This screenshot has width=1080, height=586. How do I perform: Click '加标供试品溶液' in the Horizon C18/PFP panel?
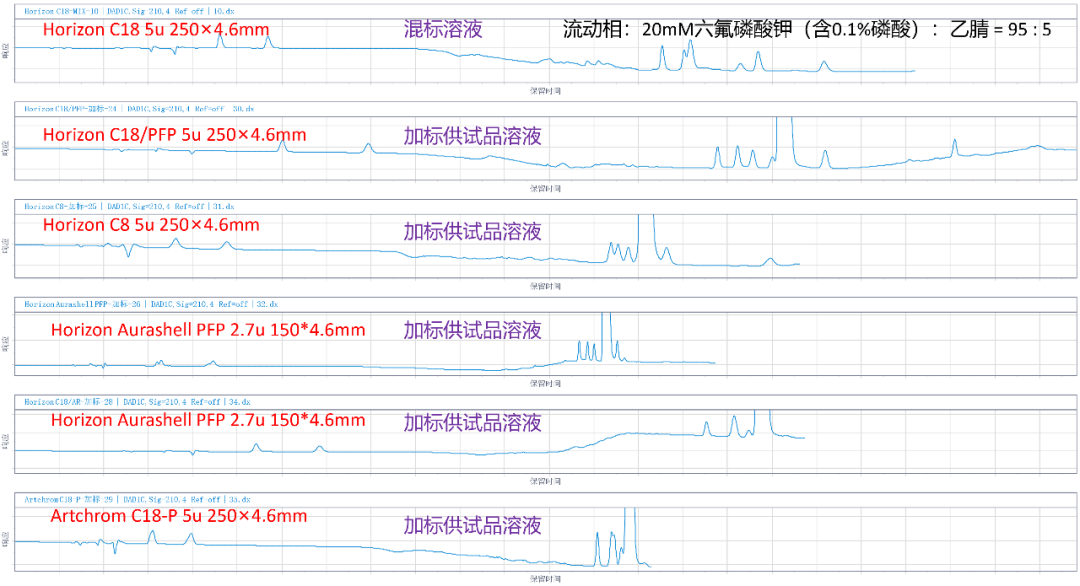[x=472, y=136]
